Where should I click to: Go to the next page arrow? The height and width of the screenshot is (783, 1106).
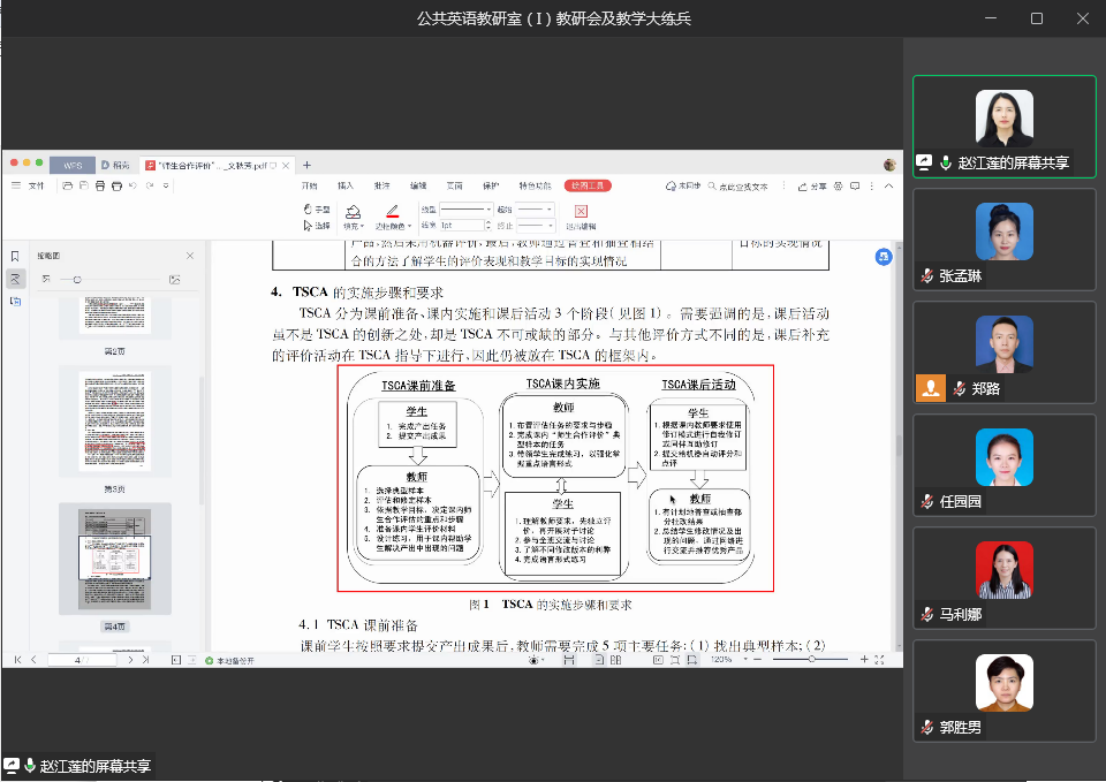pyautogui.click(x=131, y=660)
